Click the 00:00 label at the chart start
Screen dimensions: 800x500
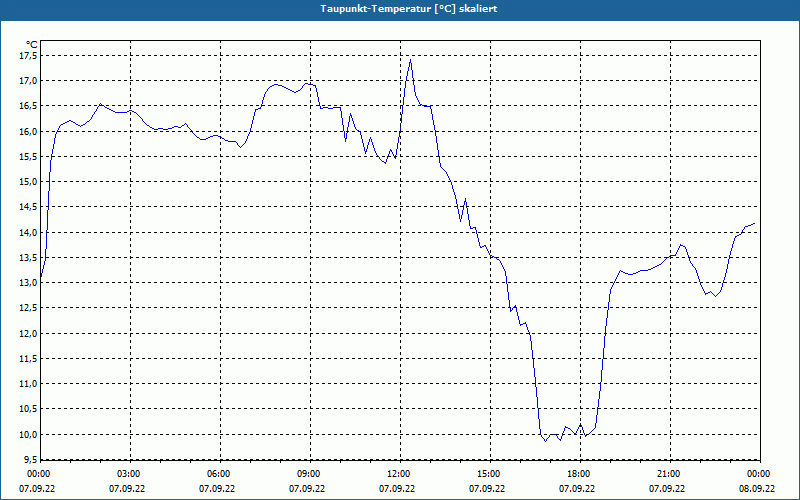tap(39, 474)
